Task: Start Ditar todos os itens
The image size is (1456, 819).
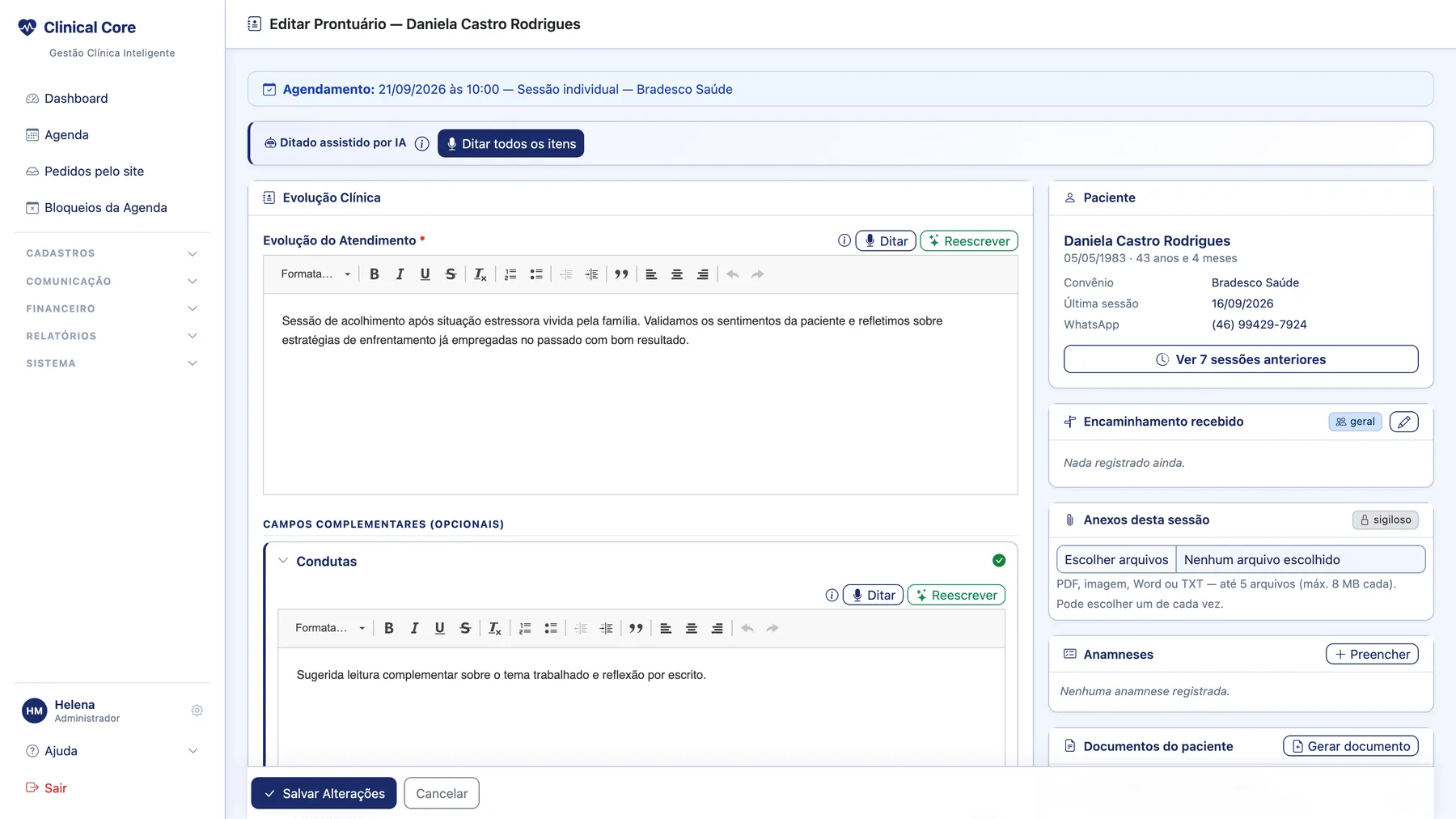Action: (510, 143)
